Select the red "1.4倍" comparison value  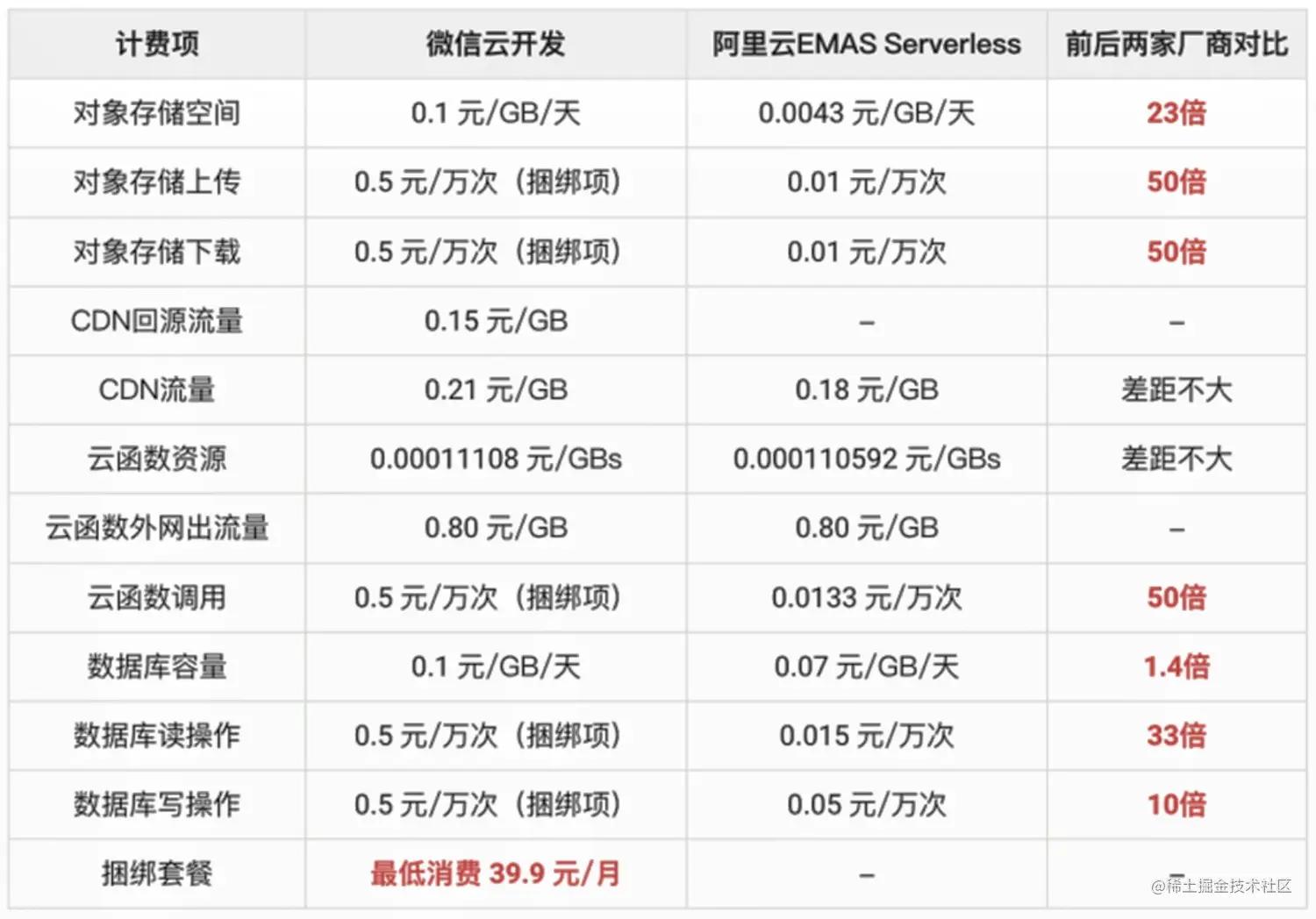[1177, 667]
